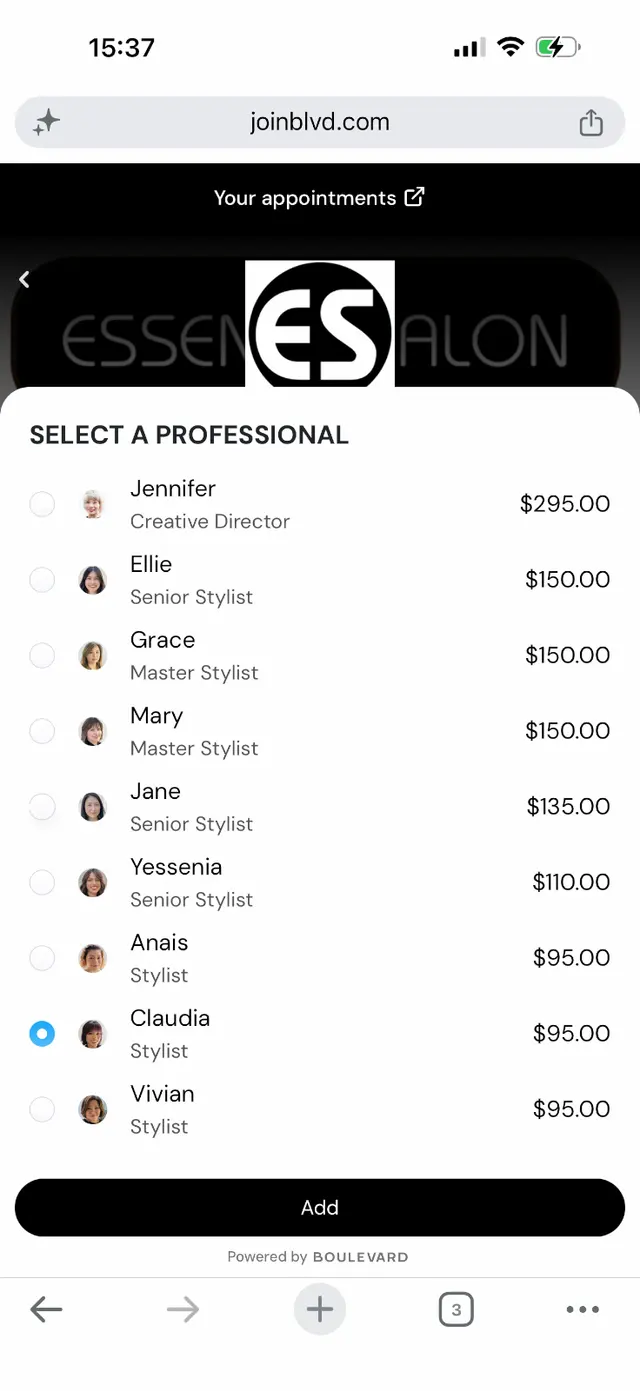This screenshot has height=1391, width=640.
Task: Tap Grace's profile photo
Action: pyautogui.click(x=93, y=656)
